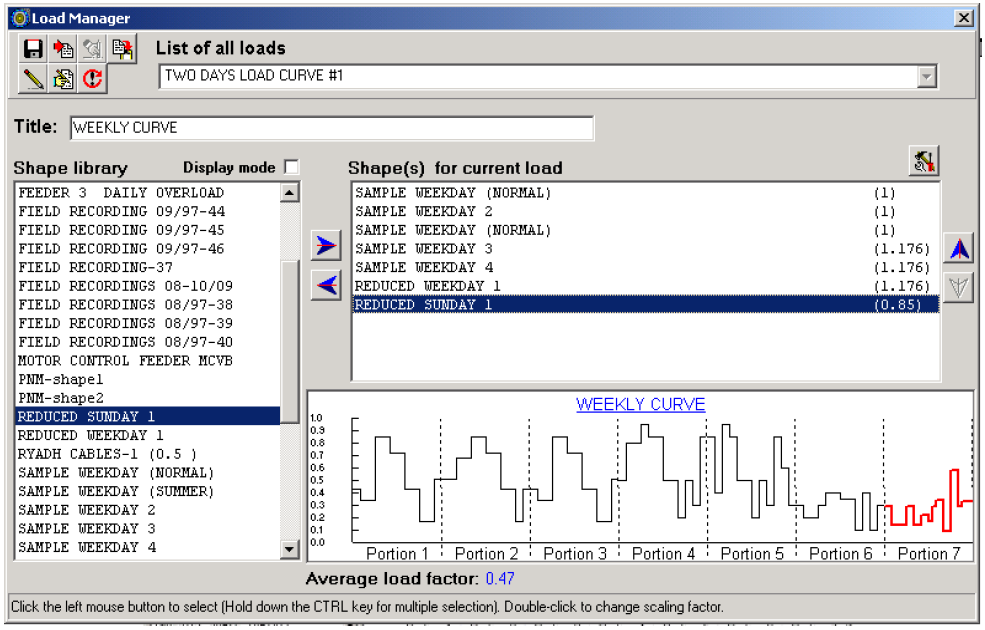Select FIELD RECORDINGS 08/97-39

(148, 323)
